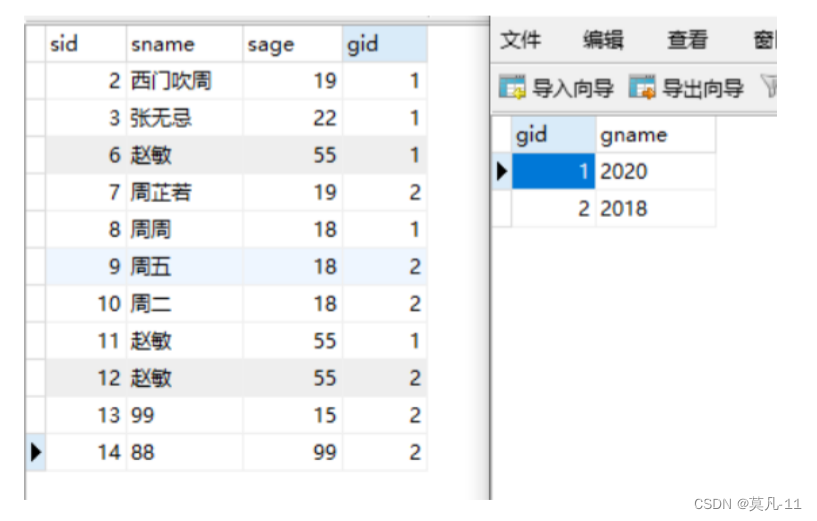Click the sid cell 3
Screen dimensions: 817x521
[85, 118]
